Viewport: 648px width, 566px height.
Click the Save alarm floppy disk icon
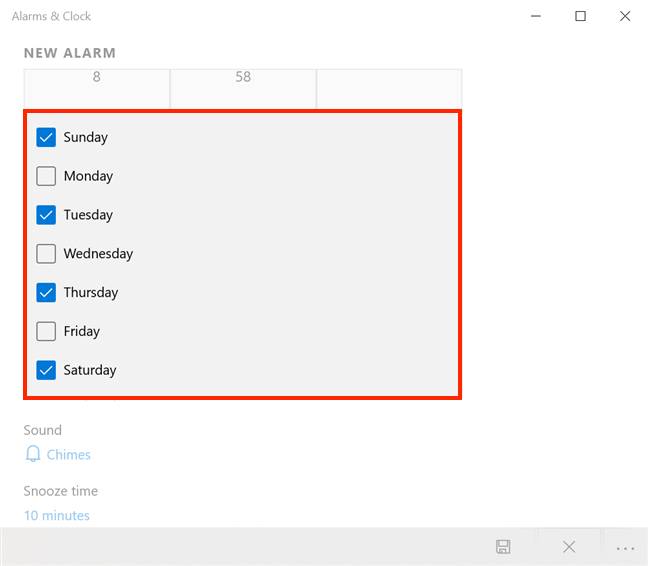503,546
